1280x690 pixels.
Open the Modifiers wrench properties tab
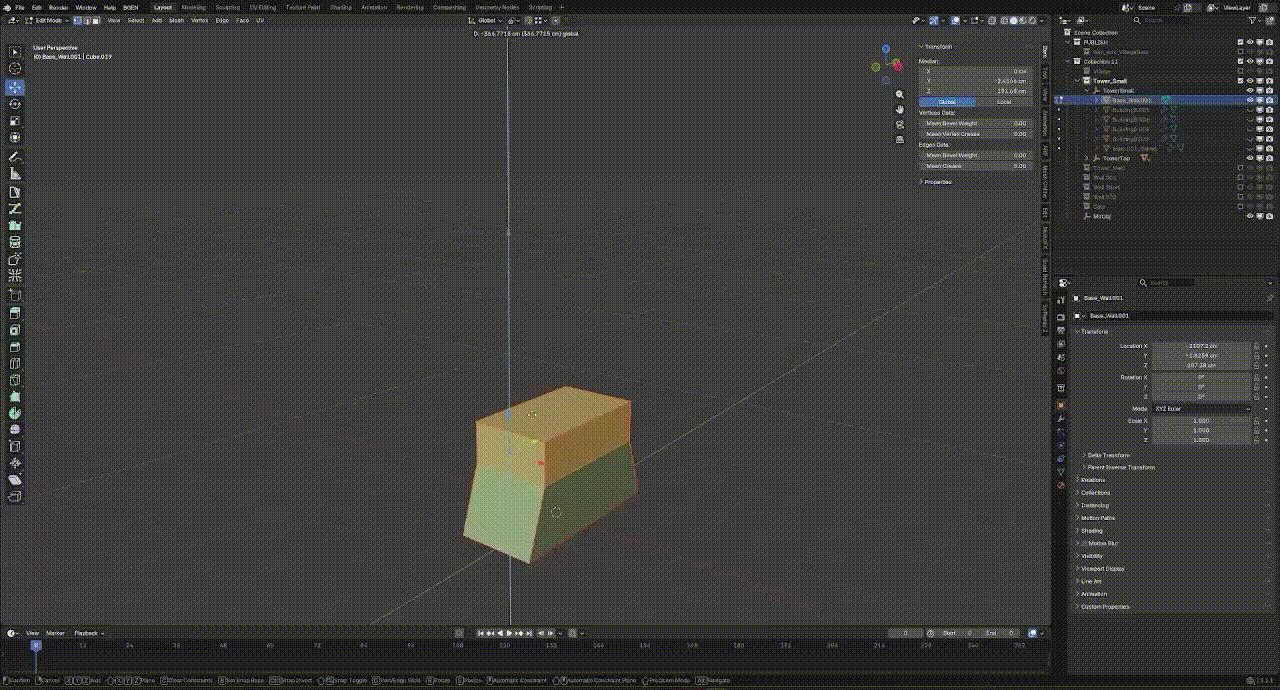1061,419
